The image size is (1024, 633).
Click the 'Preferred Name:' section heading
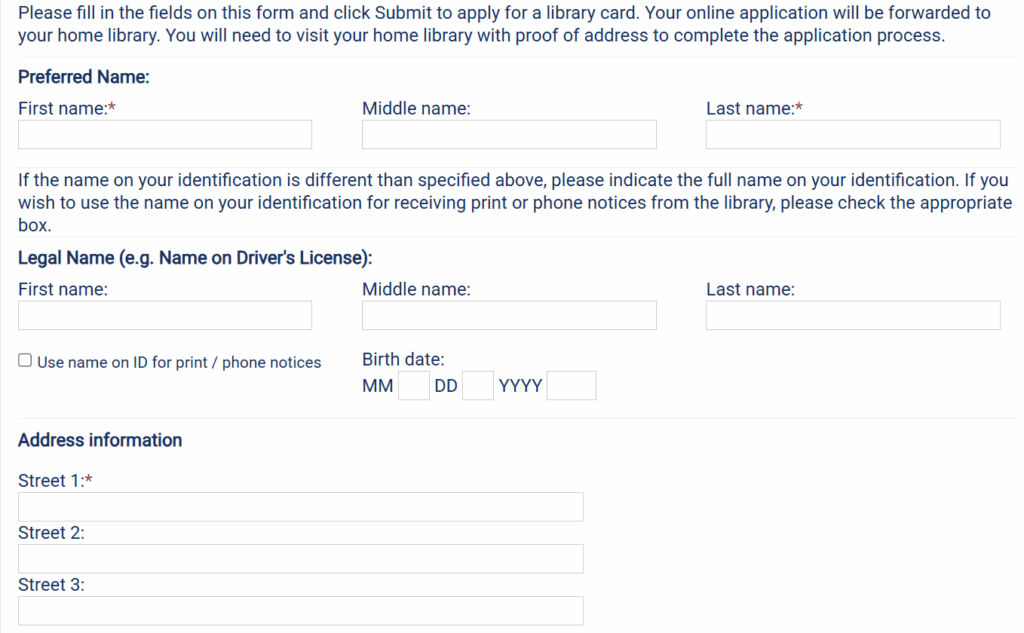pos(83,77)
